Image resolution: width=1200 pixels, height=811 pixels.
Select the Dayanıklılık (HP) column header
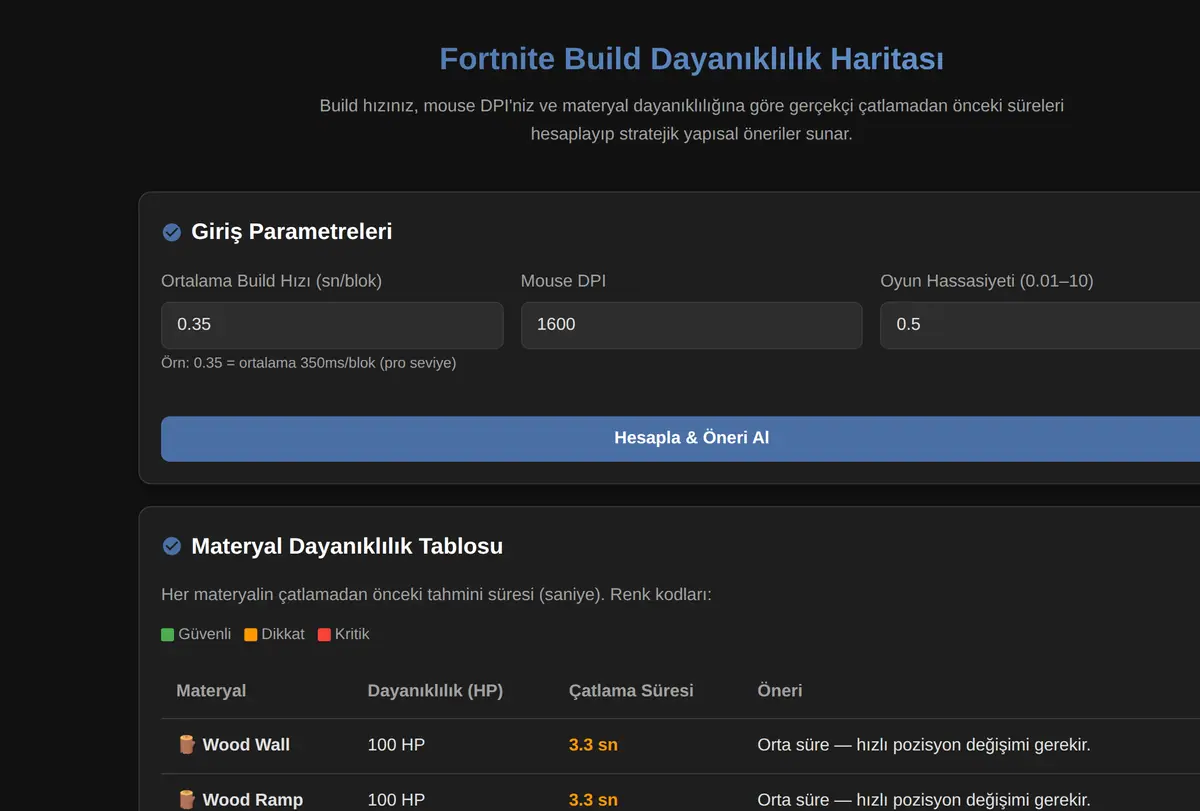pos(435,690)
